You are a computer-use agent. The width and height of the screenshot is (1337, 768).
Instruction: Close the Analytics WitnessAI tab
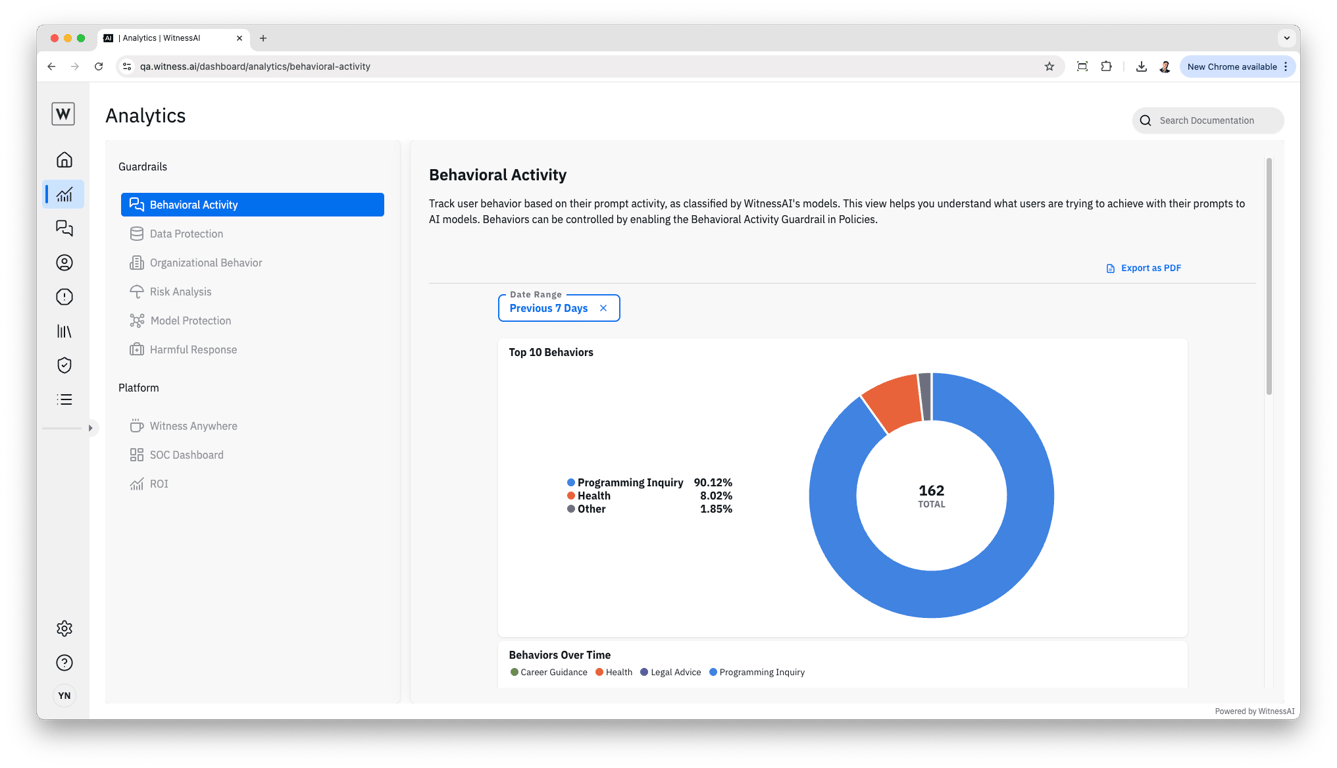pos(239,38)
